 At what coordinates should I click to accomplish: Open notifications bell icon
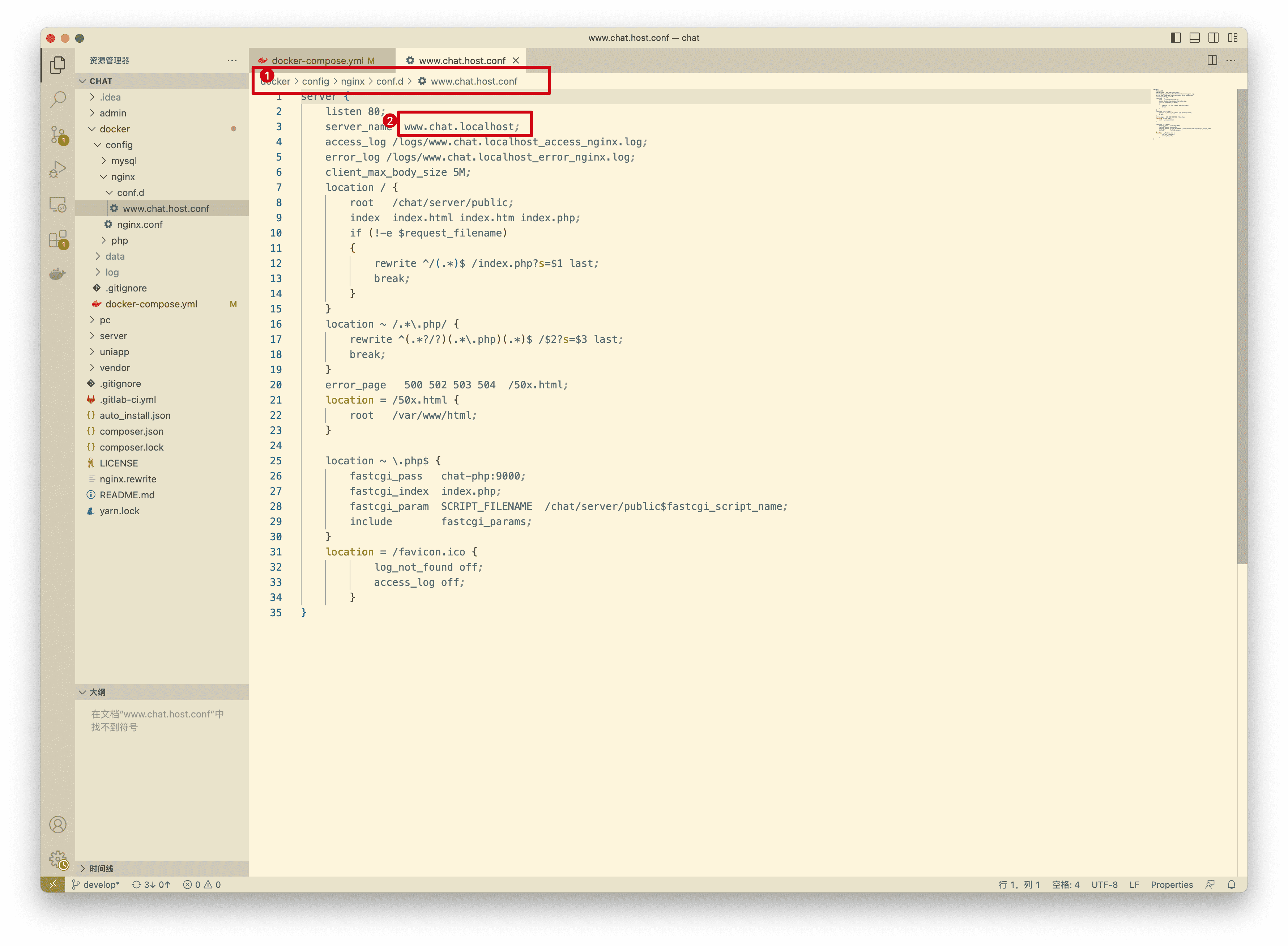(x=1232, y=885)
